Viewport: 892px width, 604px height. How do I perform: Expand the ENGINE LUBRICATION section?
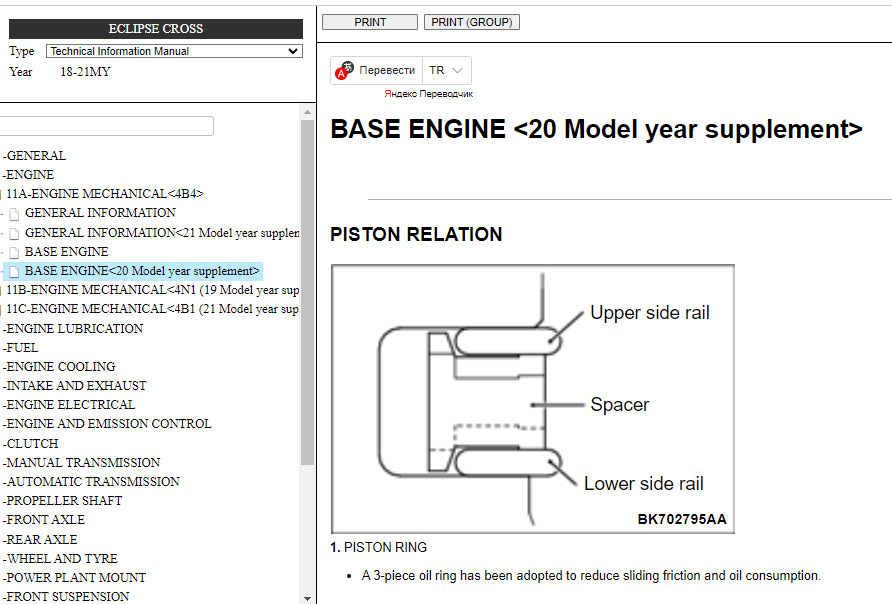[73, 329]
